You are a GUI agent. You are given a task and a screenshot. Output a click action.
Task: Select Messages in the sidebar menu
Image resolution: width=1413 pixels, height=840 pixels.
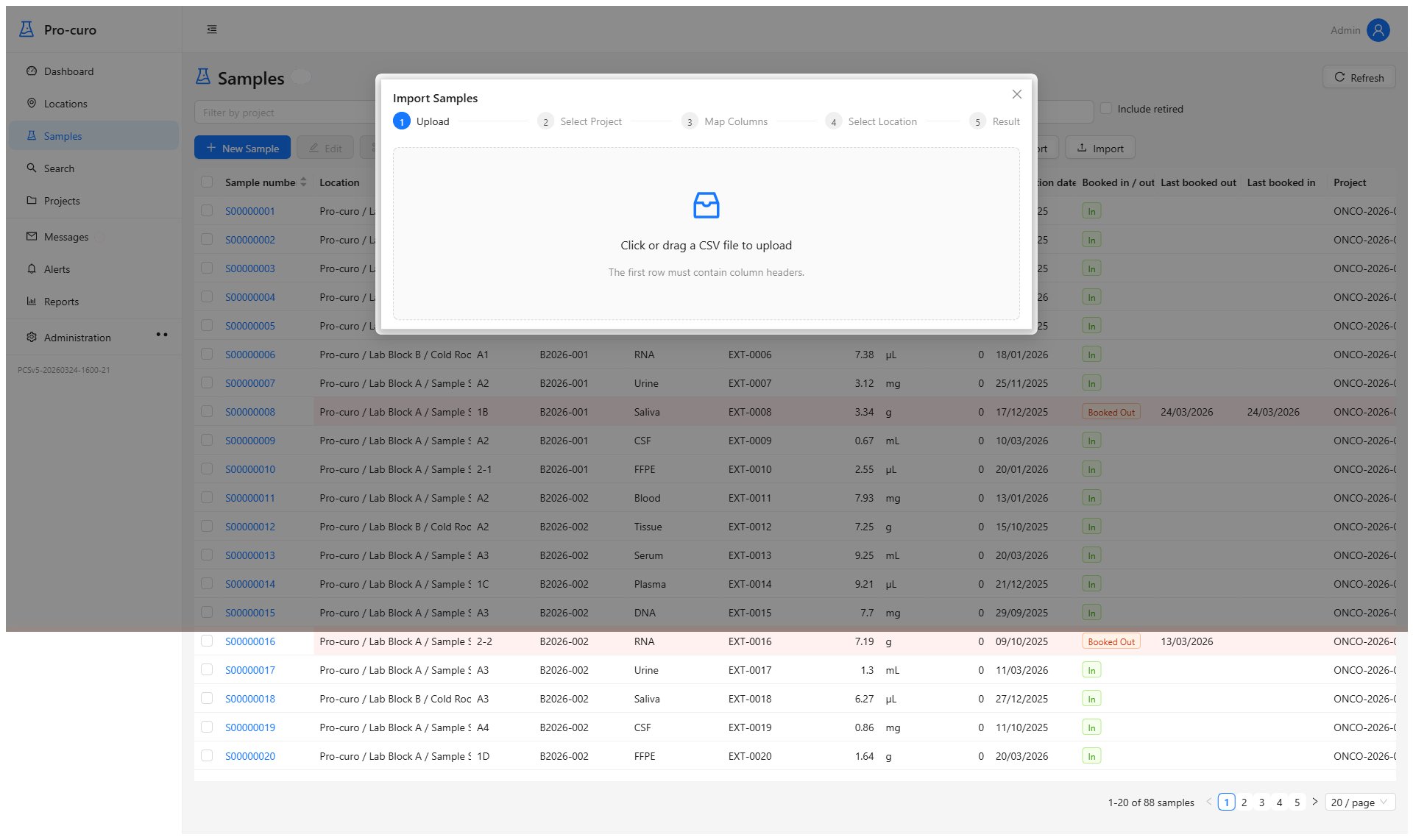(x=66, y=236)
